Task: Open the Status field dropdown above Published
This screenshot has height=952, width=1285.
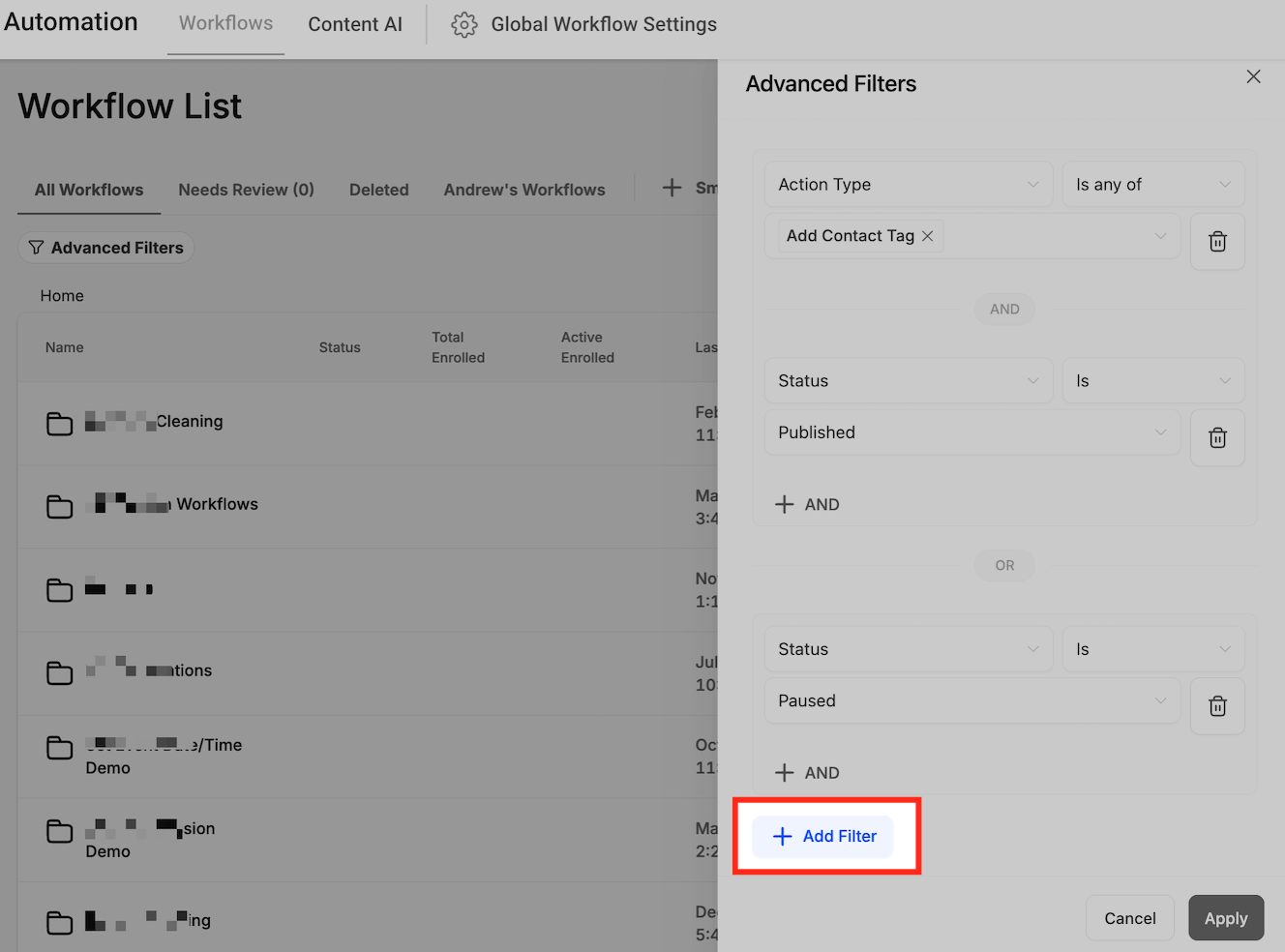Action: click(x=909, y=381)
